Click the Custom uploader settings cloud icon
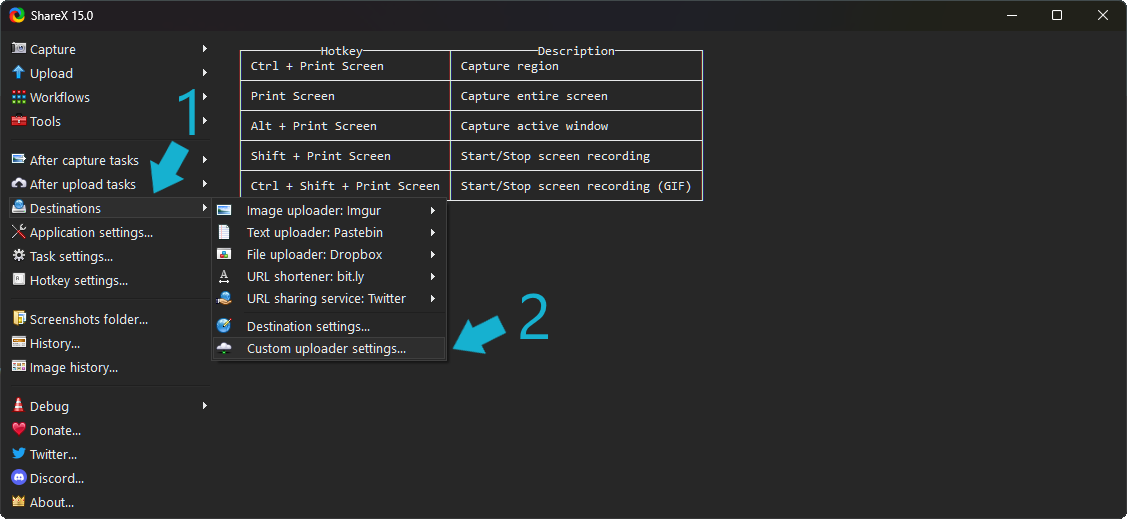1127x519 pixels. [224, 349]
